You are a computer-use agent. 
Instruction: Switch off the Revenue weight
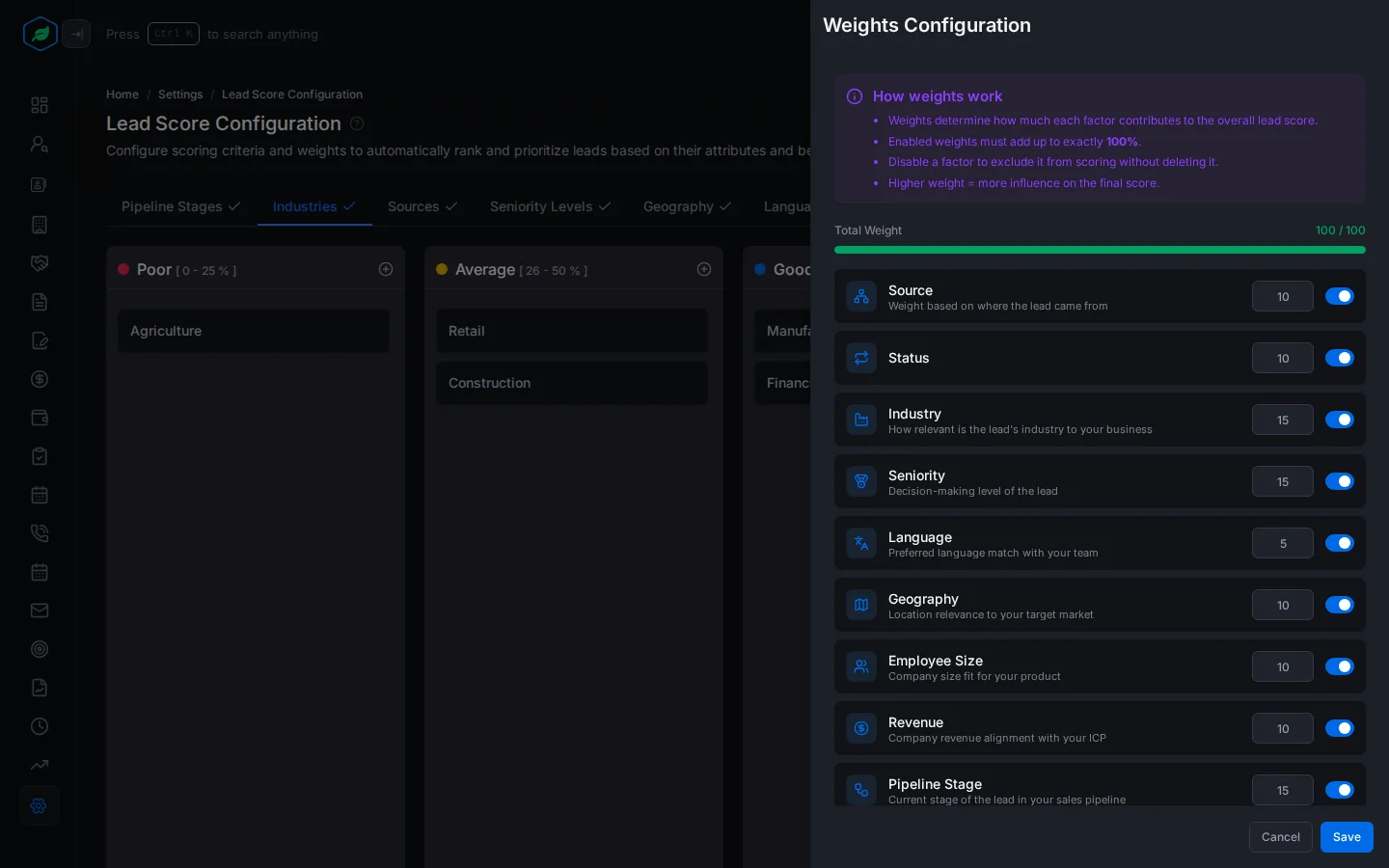coord(1340,728)
